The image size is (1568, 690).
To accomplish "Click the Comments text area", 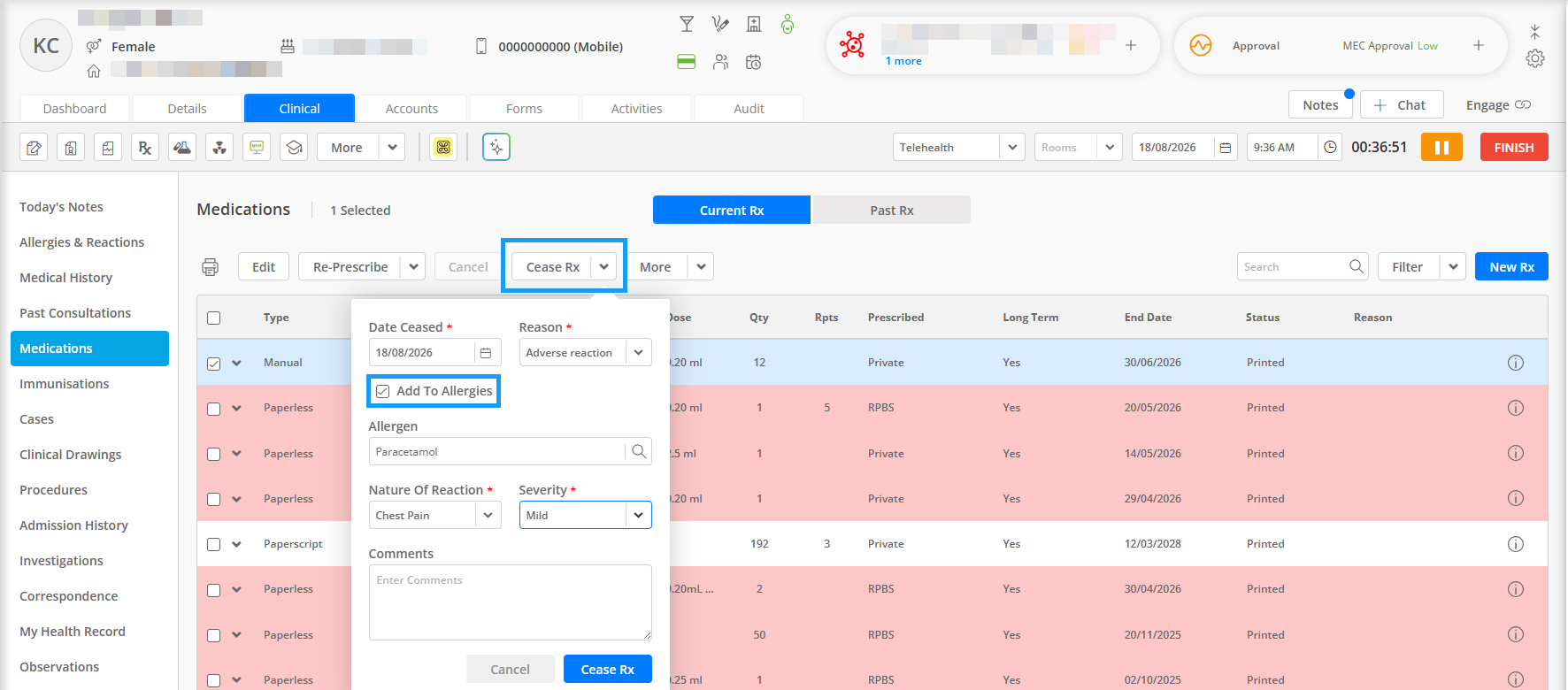I will 511,602.
